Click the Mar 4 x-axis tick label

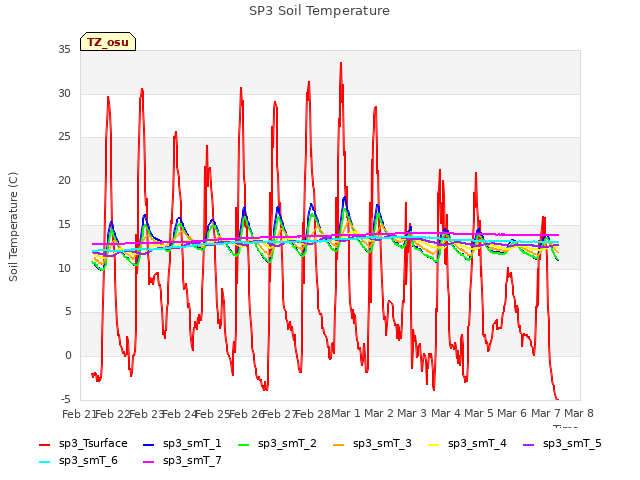[445, 413]
